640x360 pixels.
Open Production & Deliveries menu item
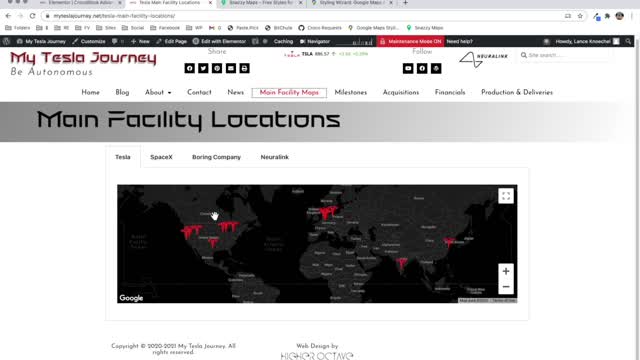517,93
